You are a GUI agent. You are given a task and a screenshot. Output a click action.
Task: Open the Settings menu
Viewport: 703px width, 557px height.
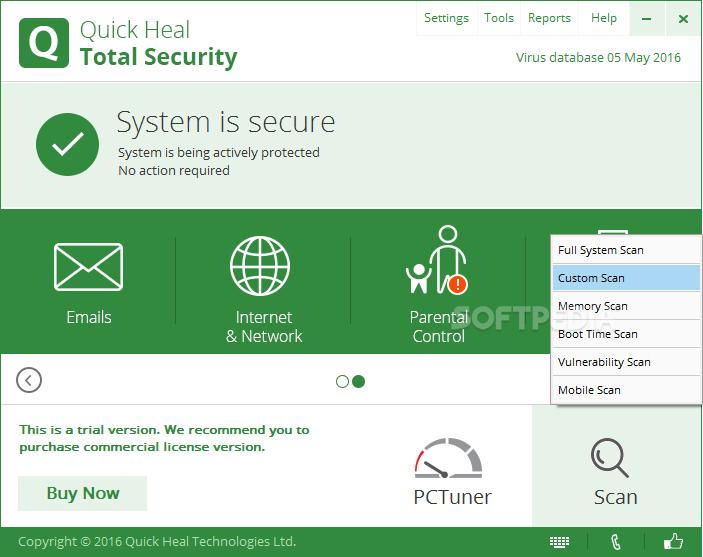(x=447, y=18)
